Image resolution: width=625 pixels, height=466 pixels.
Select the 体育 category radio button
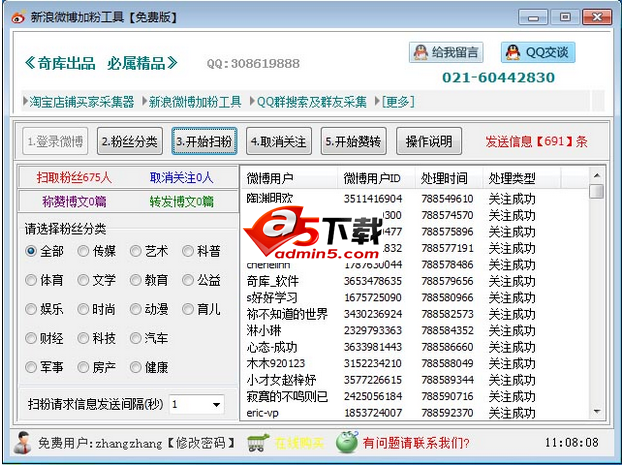[x=31, y=280]
